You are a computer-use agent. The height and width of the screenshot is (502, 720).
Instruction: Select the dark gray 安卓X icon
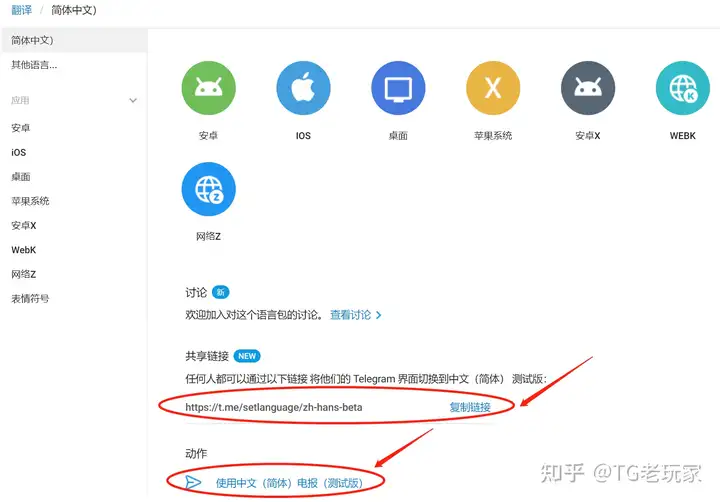[588, 88]
